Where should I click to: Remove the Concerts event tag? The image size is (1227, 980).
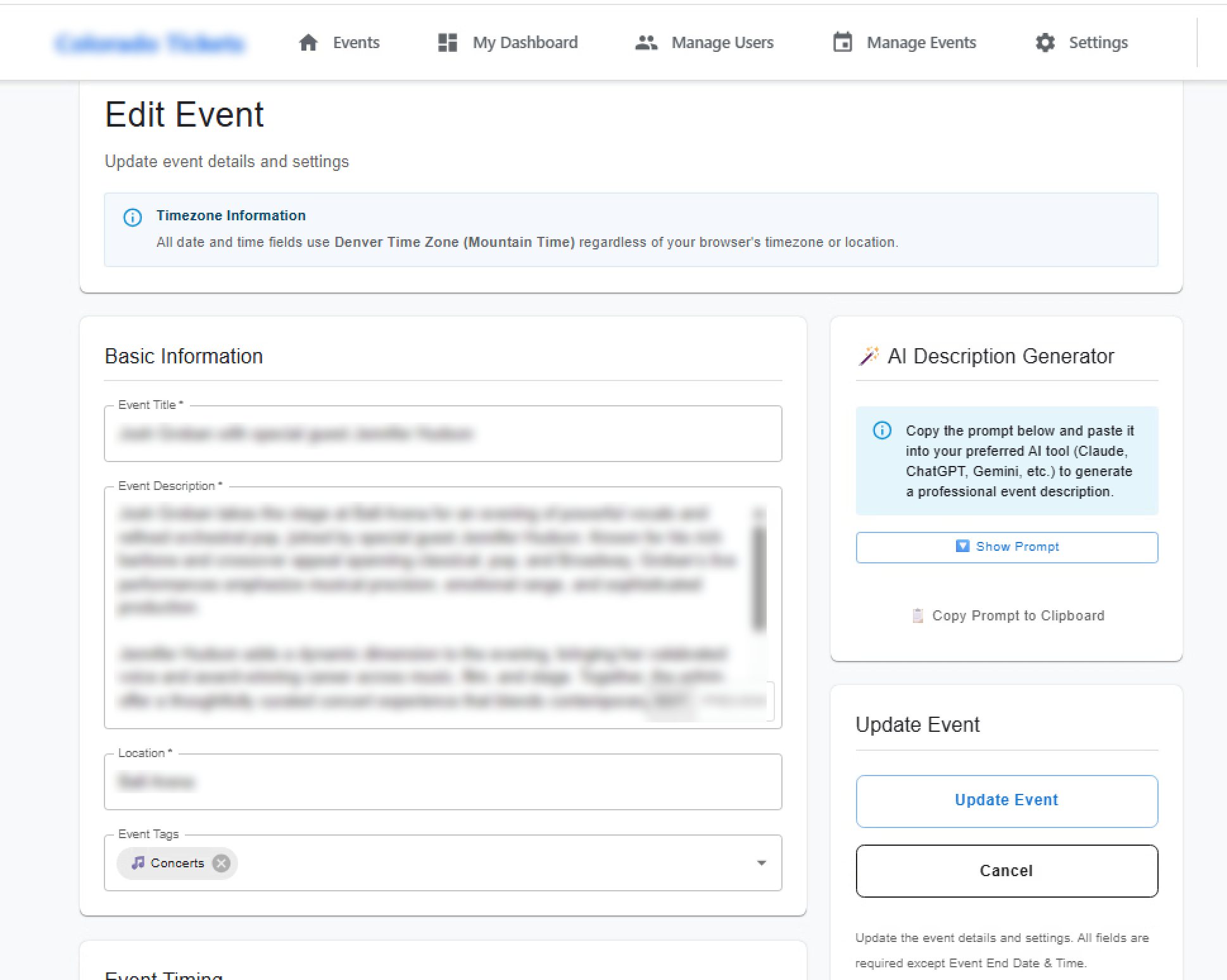(220, 863)
